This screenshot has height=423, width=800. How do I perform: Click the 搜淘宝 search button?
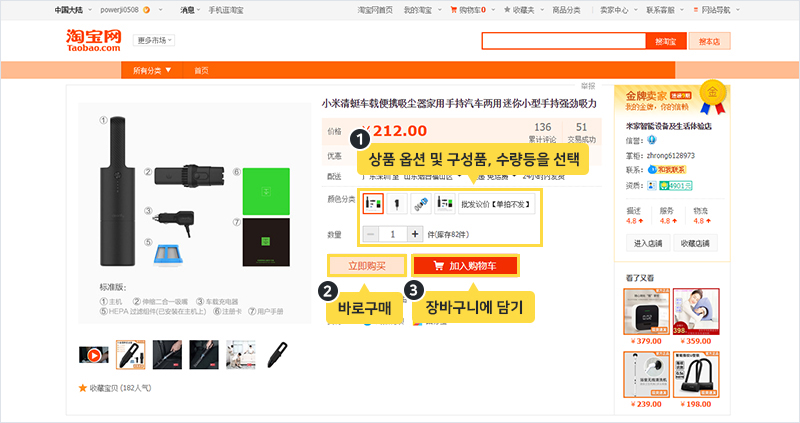(665, 41)
